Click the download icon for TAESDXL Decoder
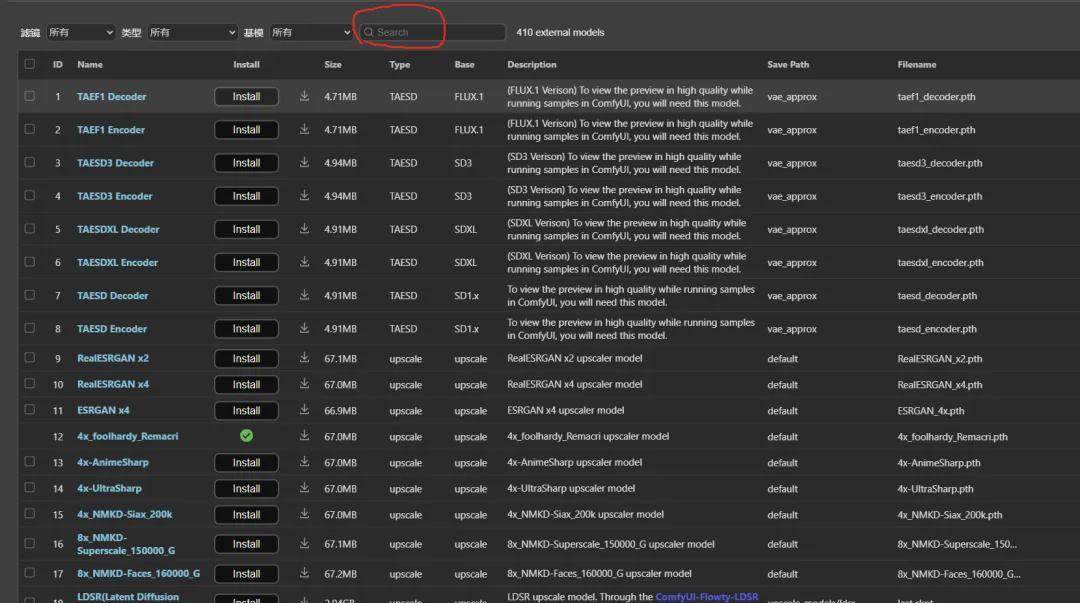Image resolution: width=1080 pixels, height=603 pixels. pyautogui.click(x=304, y=229)
